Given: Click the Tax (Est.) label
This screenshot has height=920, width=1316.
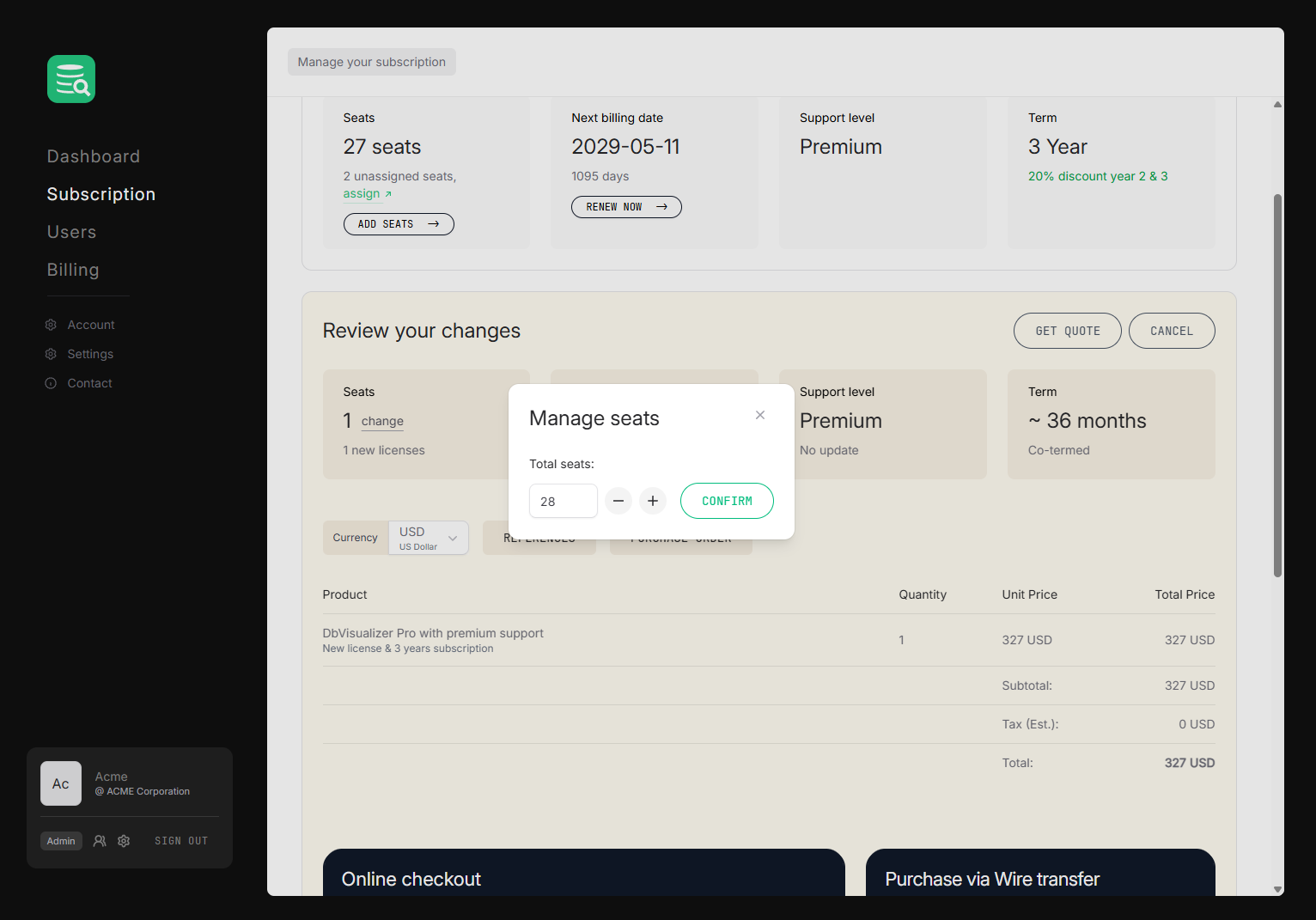Looking at the screenshot, I should (1030, 724).
